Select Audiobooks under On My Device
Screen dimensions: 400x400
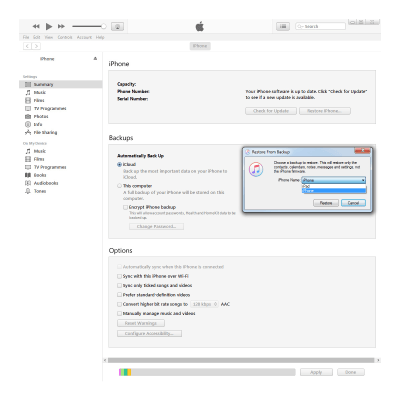point(46,183)
